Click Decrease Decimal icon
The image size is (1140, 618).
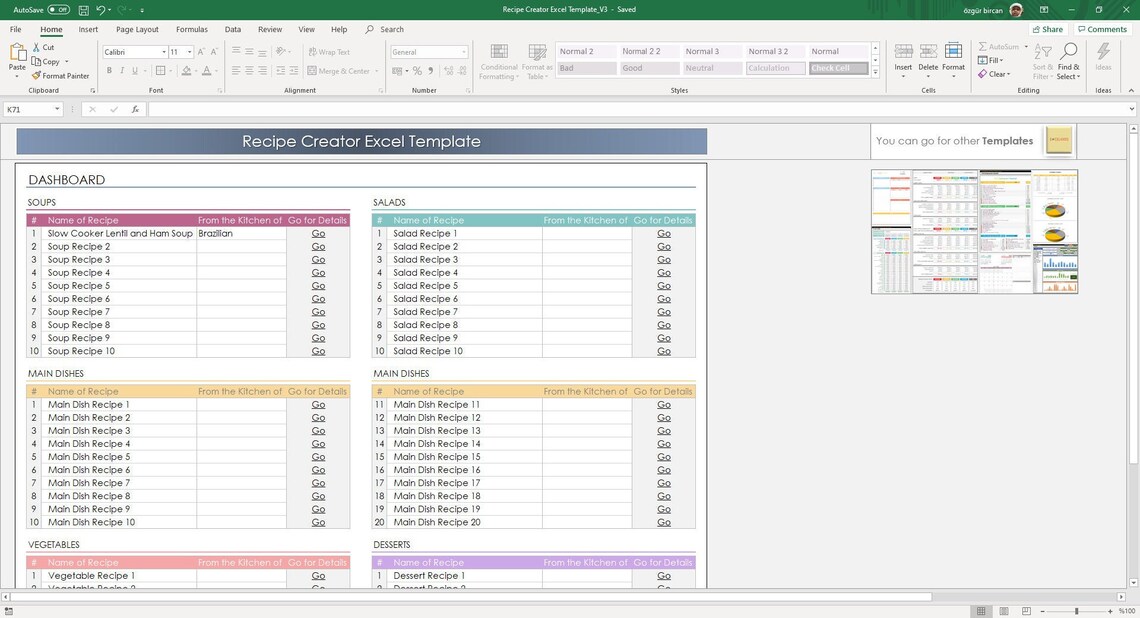click(462, 71)
